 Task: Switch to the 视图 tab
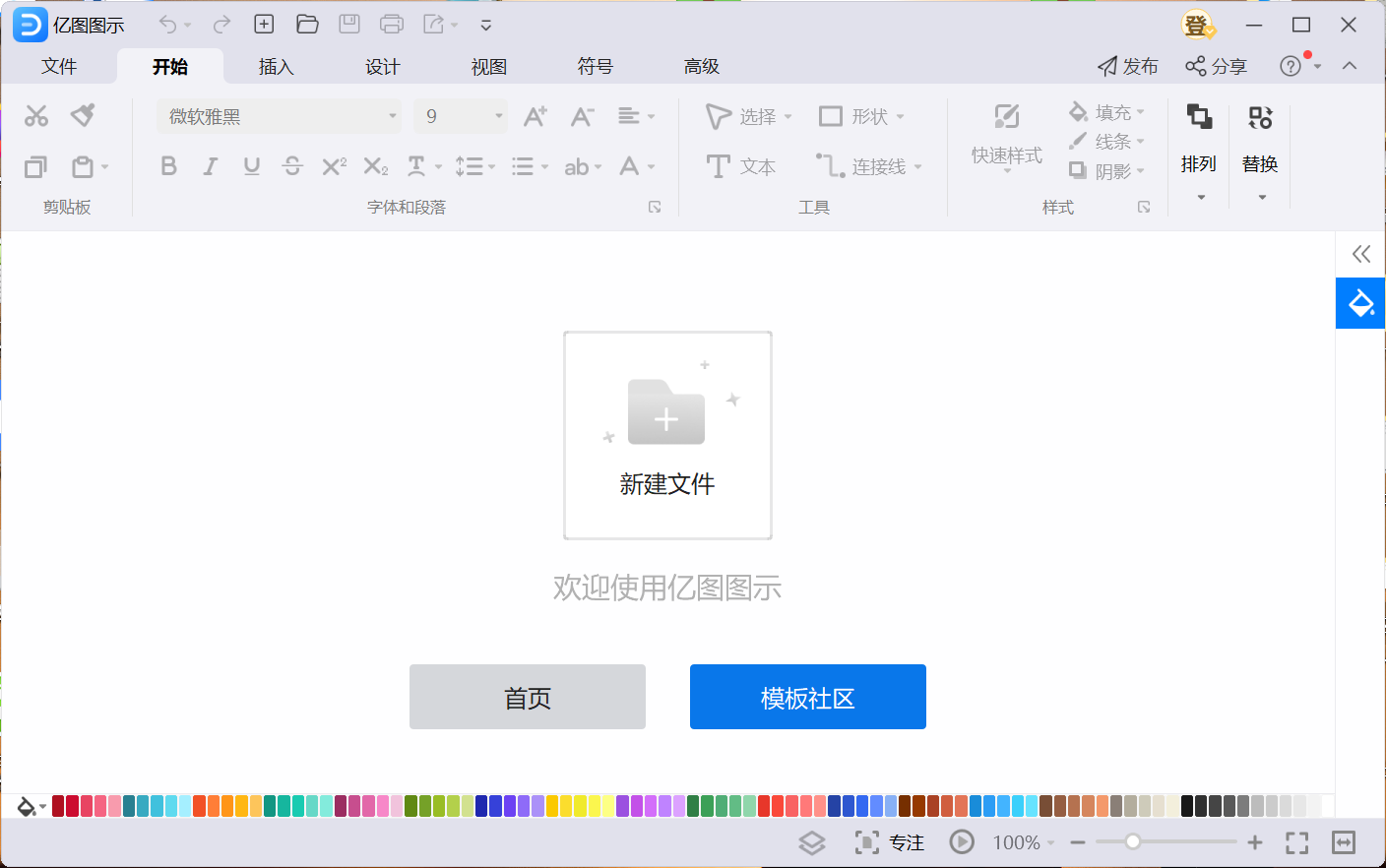click(x=488, y=66)
